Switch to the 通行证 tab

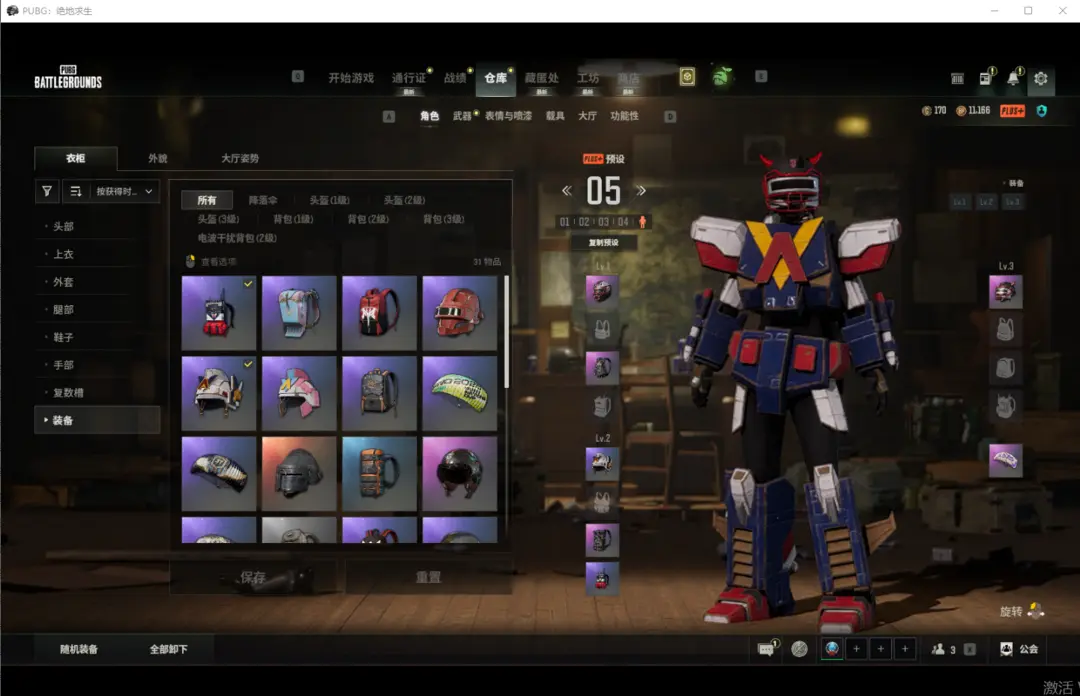pyautogui.click(x=408, y=78)
